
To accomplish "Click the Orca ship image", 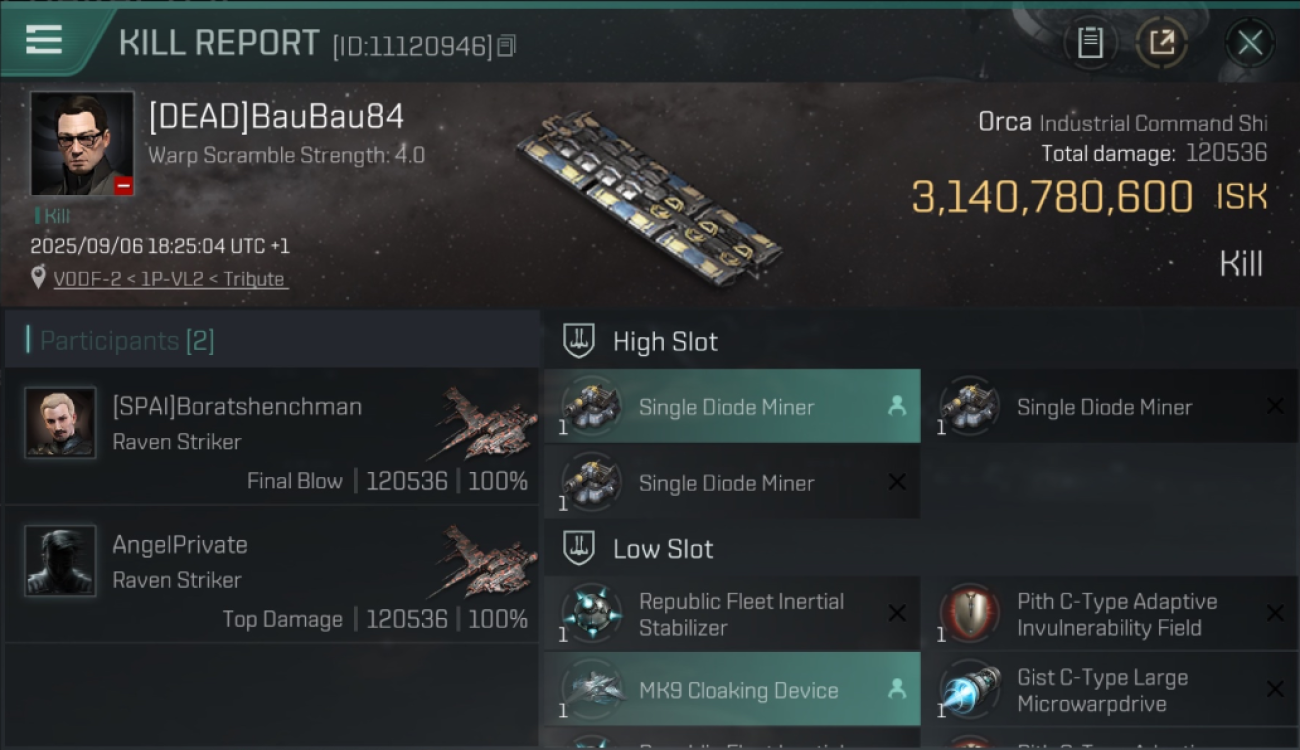I will coord(650,192).
